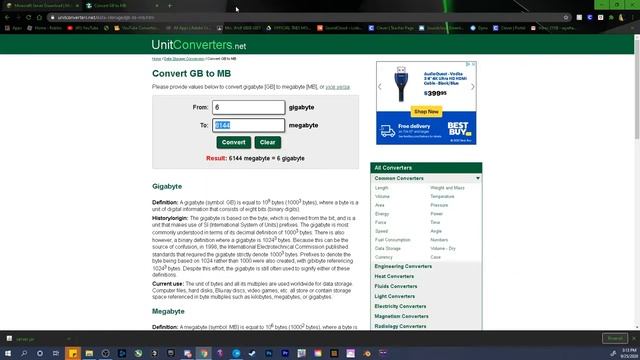Open the Weight and Mass converter

(447, 188)
